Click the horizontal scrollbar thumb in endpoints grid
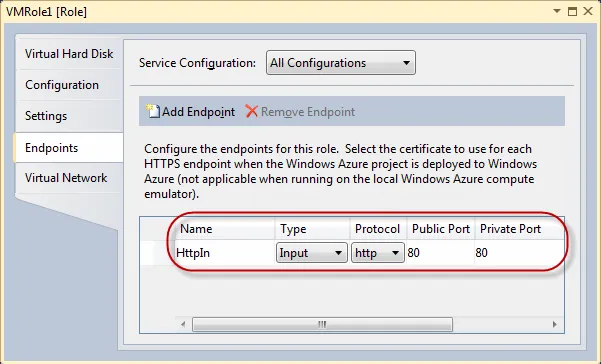601x364 pixels. (322, 325)
